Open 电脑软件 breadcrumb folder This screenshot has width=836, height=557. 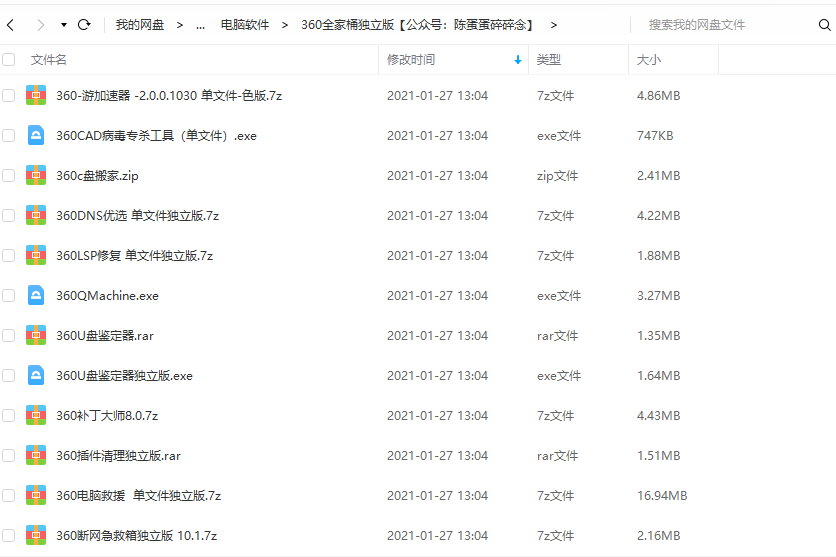(x=245, y=25)
